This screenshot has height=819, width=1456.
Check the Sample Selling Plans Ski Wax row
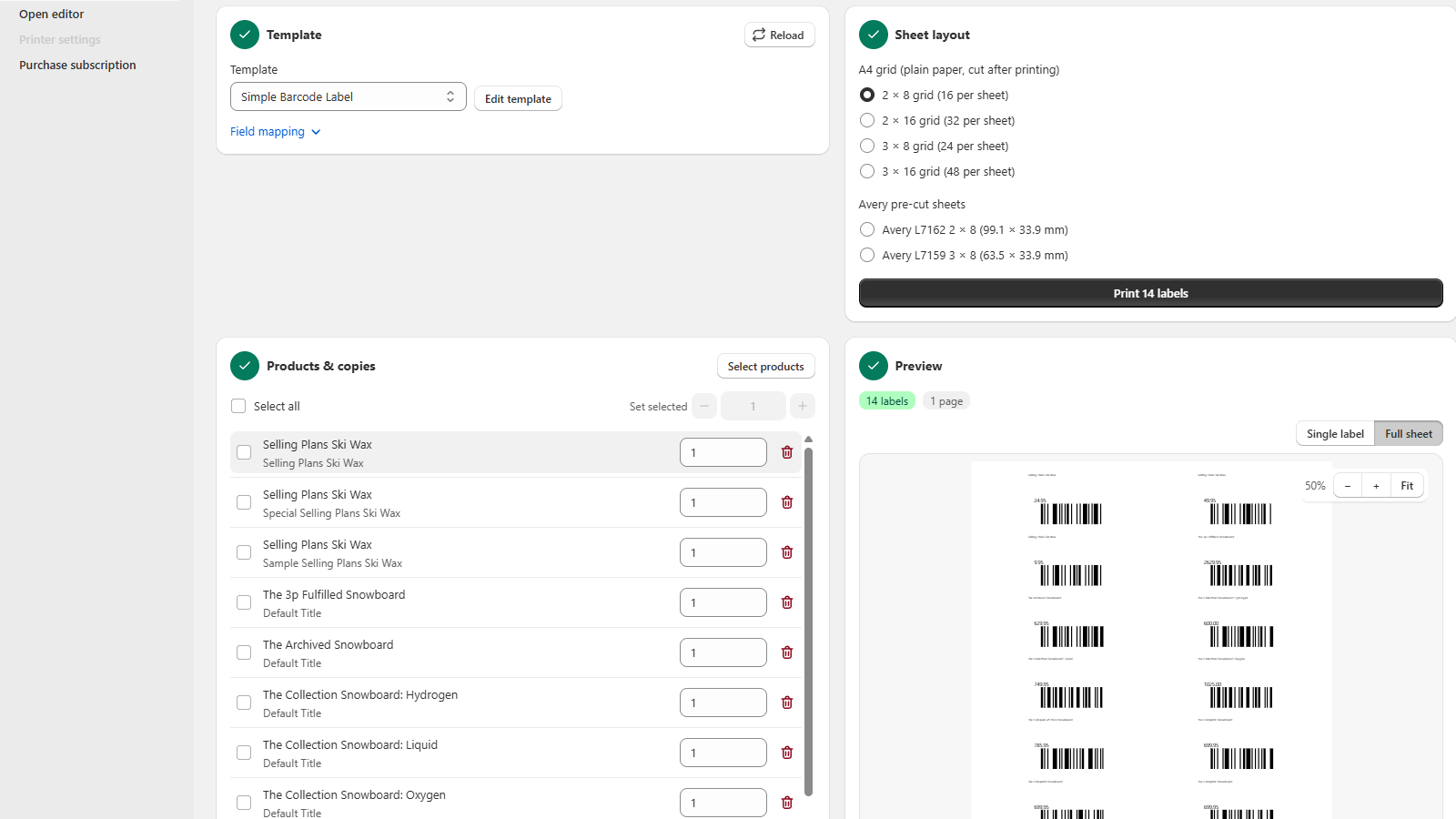click(244, 552)
